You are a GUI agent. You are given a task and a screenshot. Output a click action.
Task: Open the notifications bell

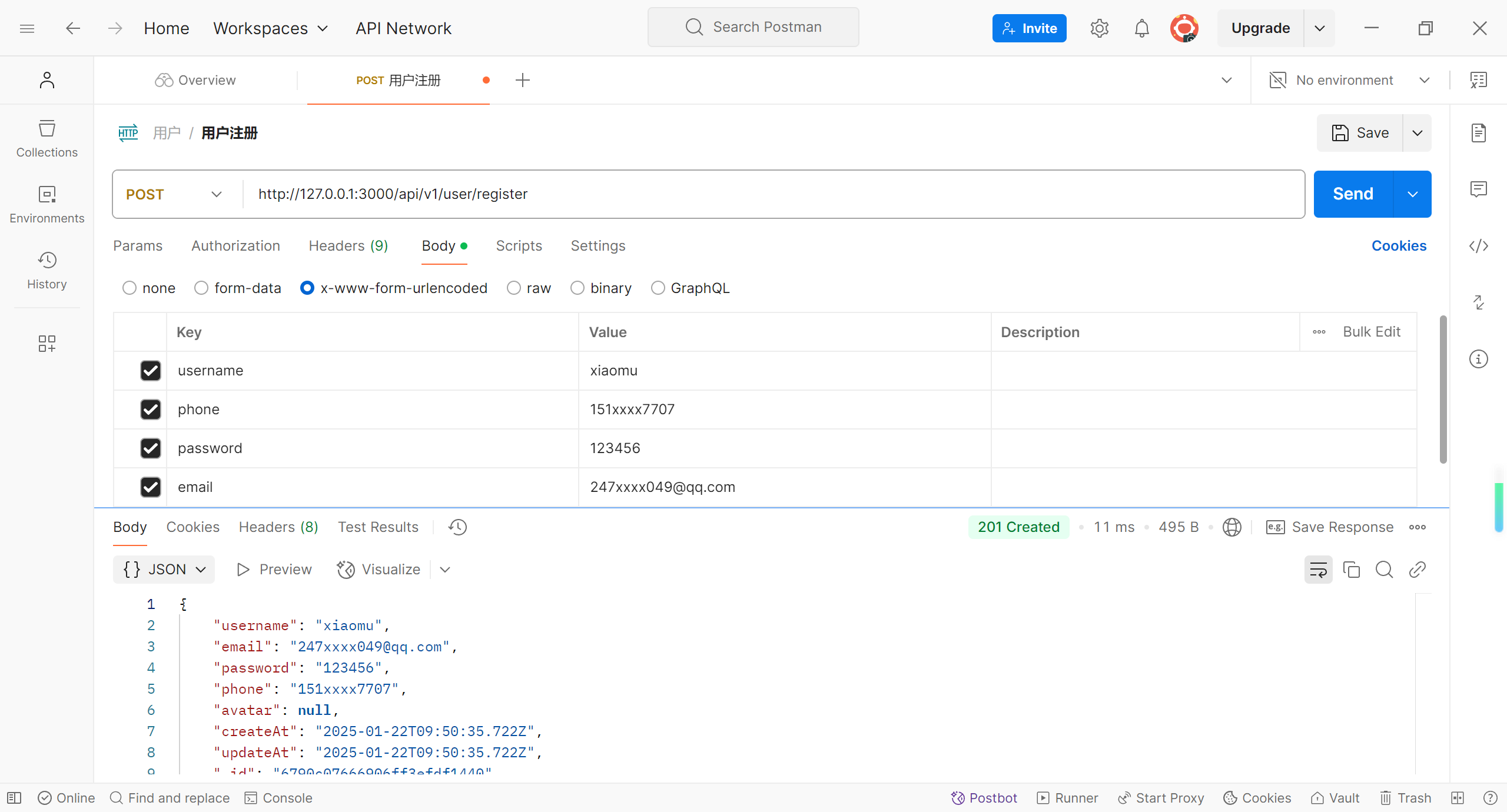pyautogui.click(x=1141, y=28)
